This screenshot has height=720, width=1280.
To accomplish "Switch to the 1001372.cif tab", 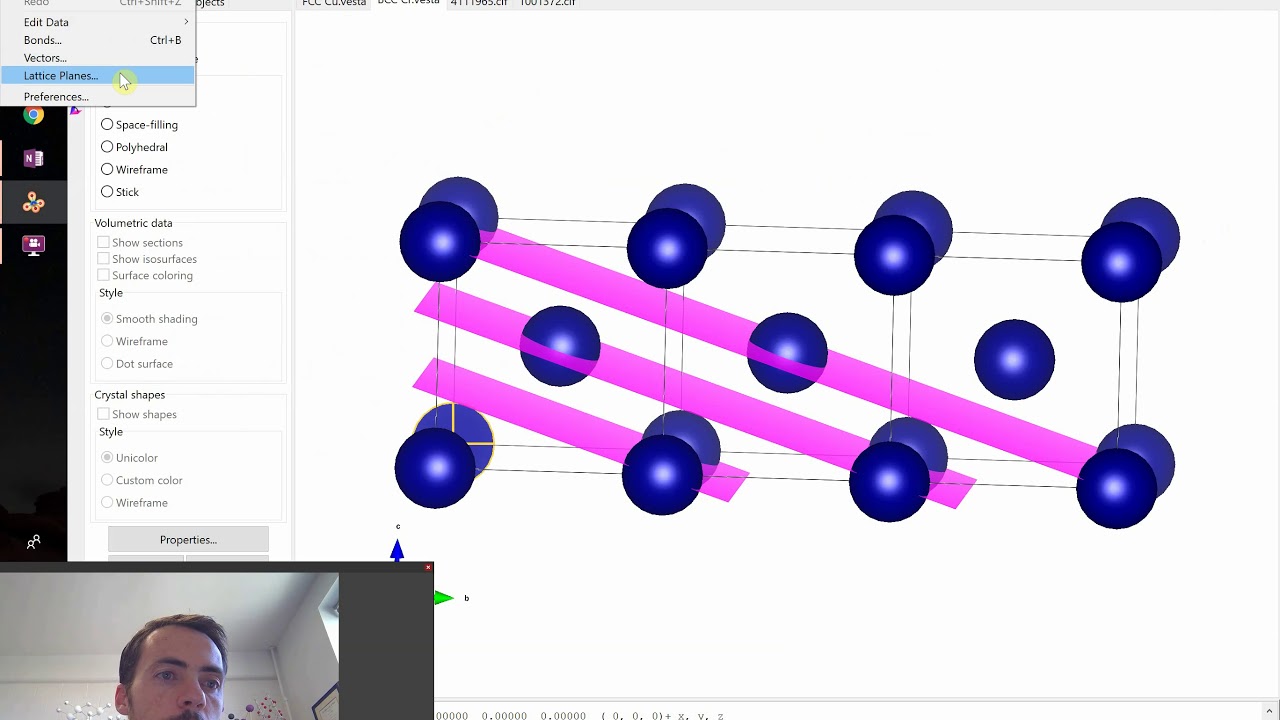I will click(547, 4).
